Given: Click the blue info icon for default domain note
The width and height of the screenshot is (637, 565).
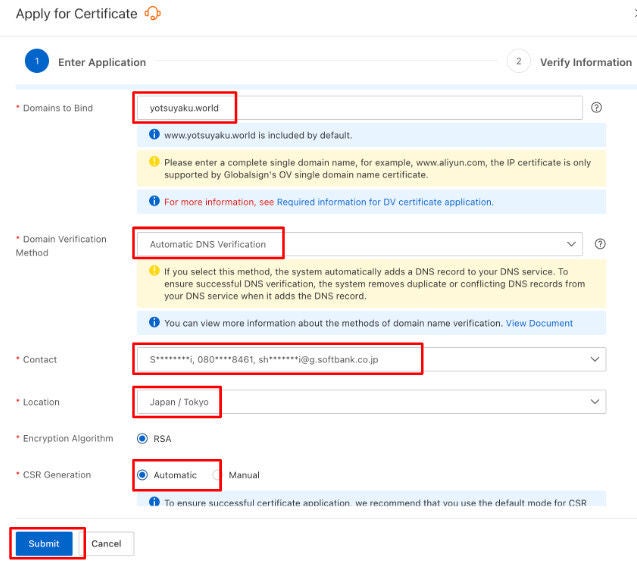Looking at the screenshot, I should coord(154,134).
